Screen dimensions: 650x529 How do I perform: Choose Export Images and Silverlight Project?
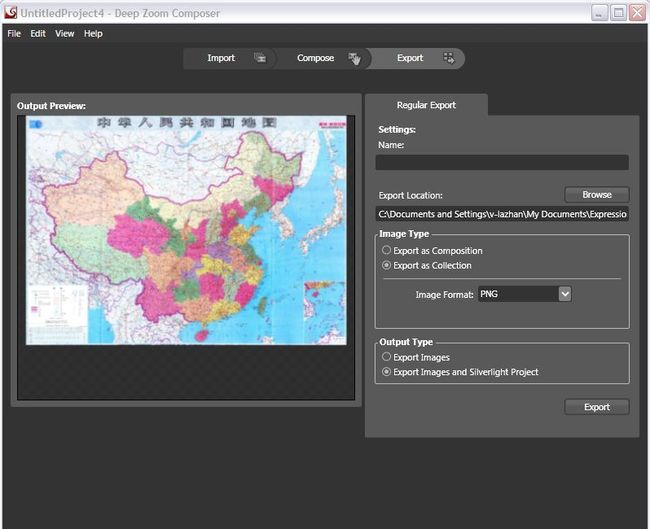[x=386, y=371]
